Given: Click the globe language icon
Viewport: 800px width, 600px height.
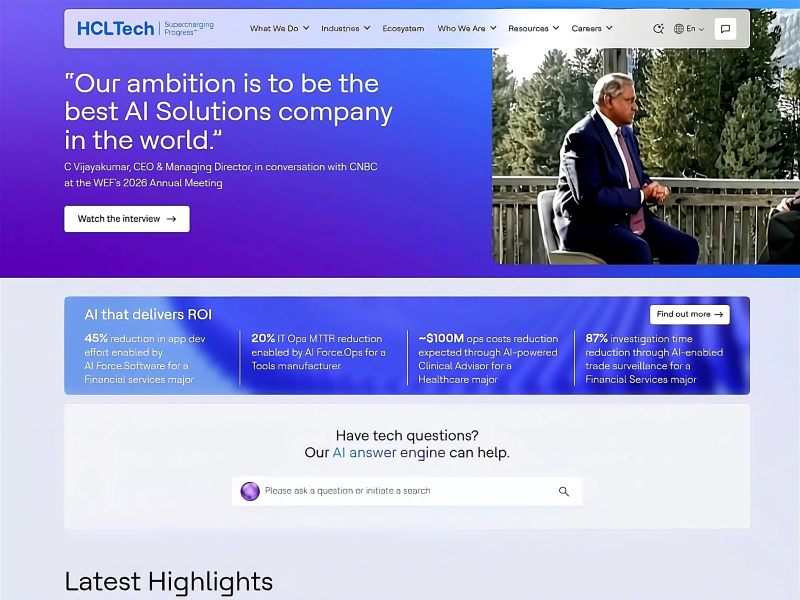Looking at the screenshot, I should coord(679,29).
